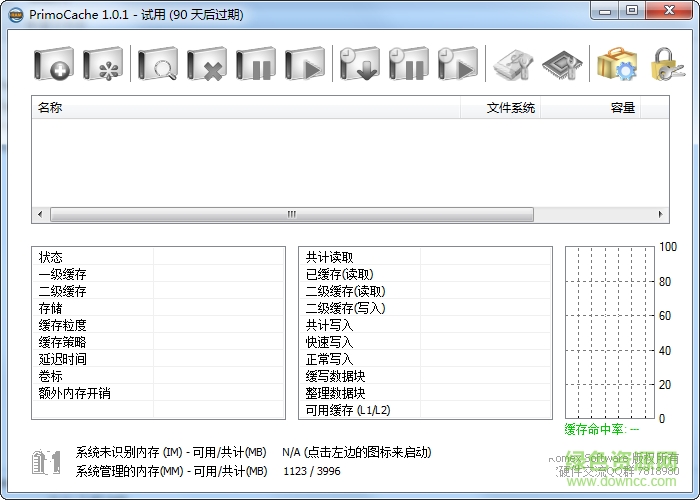Screen dimensions: 700x500
Task: Click the flush deferred write down-arrow icon
Action: (x=358, y=66)
